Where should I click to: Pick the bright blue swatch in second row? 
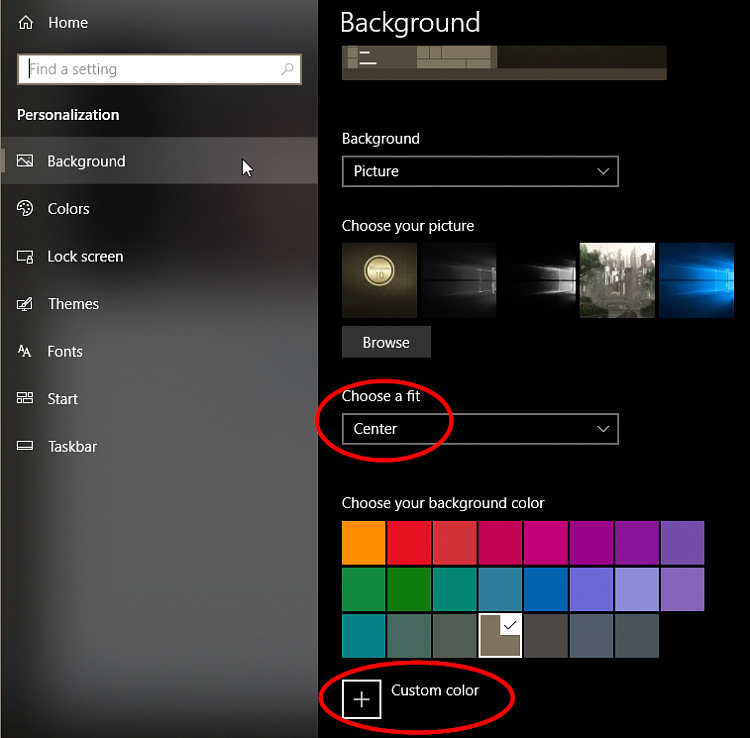pos(546,589)
